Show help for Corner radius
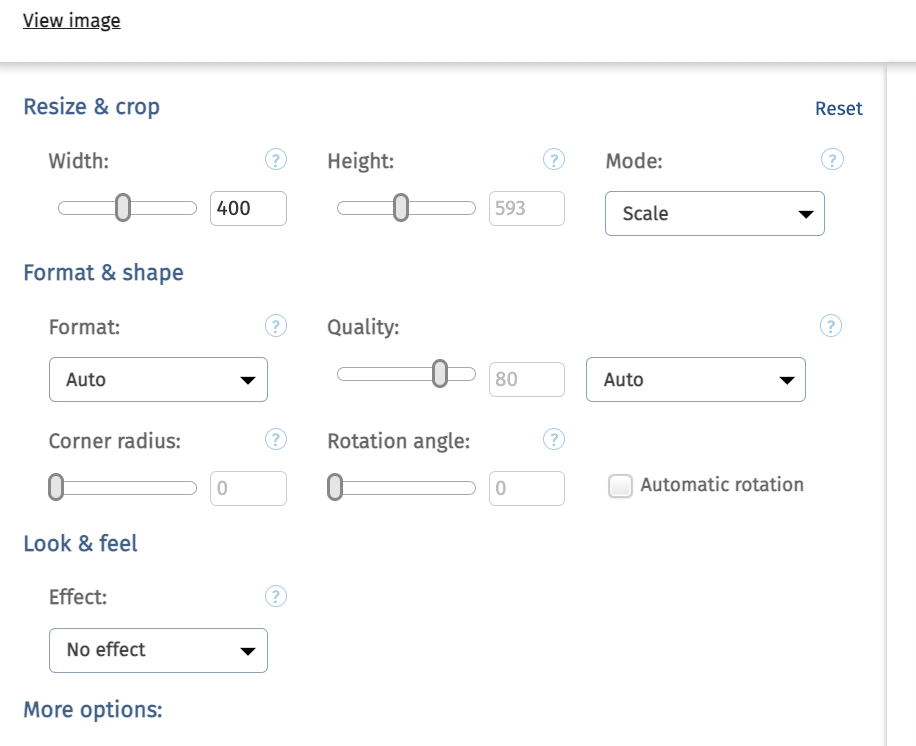 click(276, 440)
